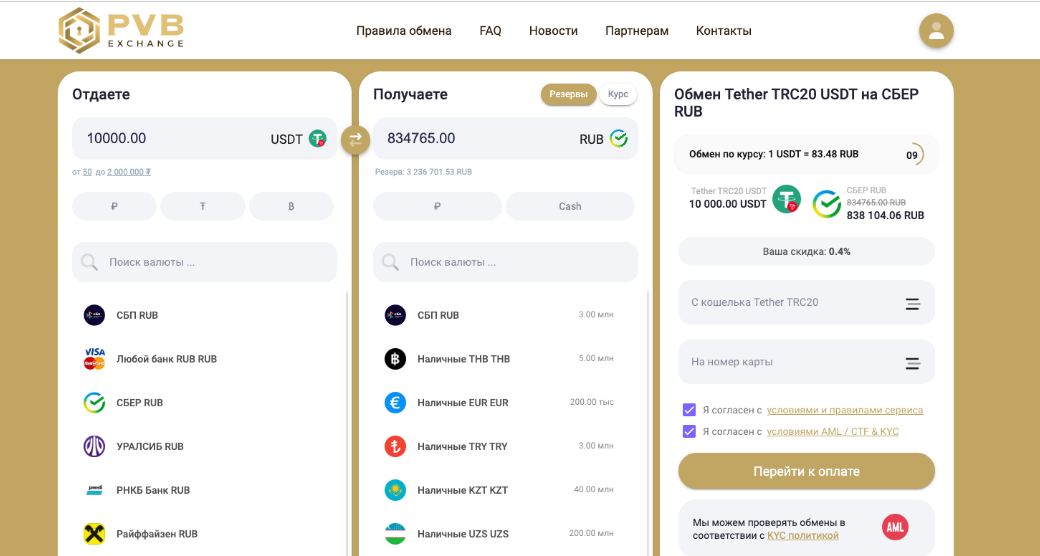Click the СБП RUB icon in Отдаете list
The width and height of the screenshot is (1040, 556).
(x=94, y=315)
